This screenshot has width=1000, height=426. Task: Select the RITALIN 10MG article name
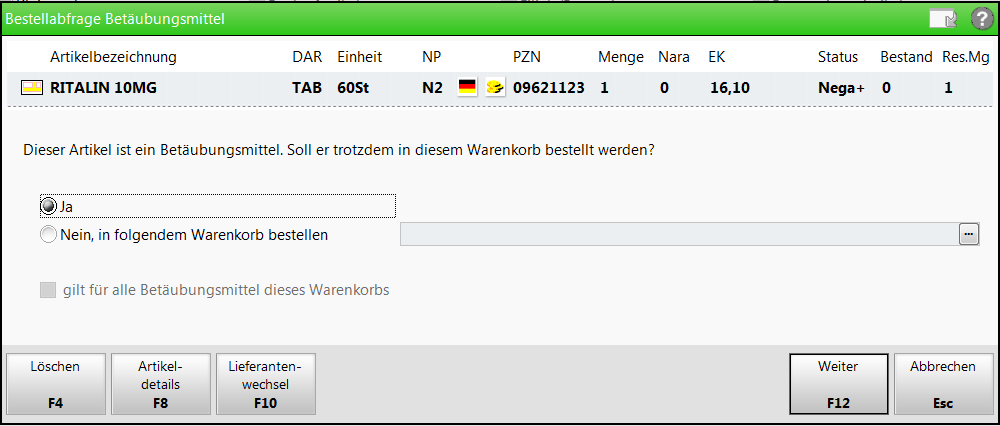coord(103,88)
